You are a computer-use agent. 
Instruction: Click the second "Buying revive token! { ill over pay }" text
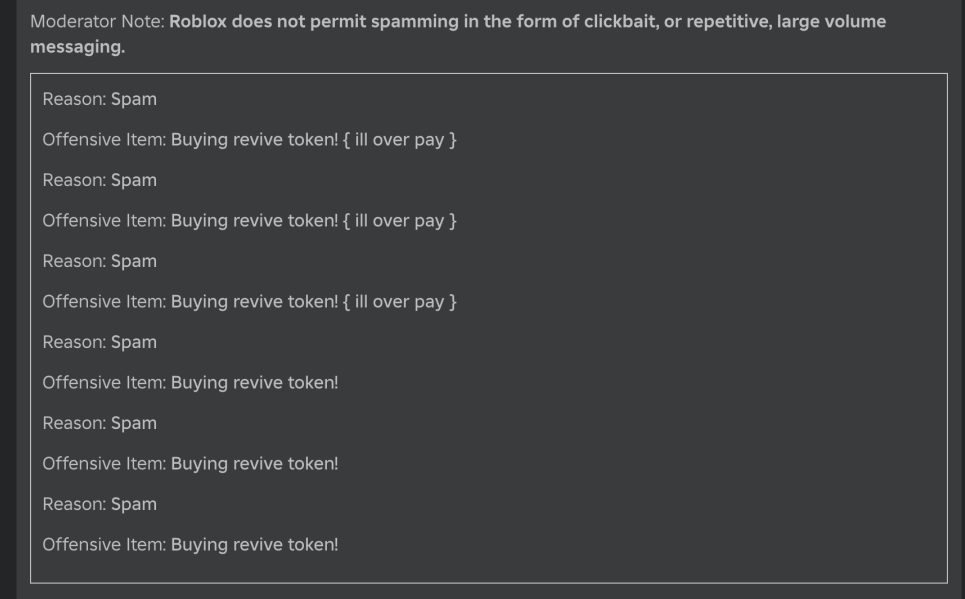pyautogui.click(x=313, y=221)
